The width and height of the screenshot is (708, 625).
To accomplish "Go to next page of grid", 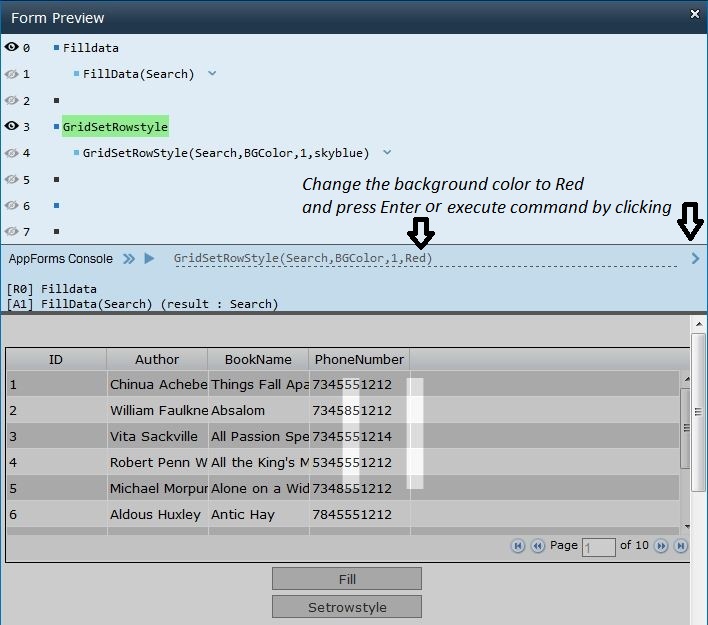I will (x=661, y=546).
